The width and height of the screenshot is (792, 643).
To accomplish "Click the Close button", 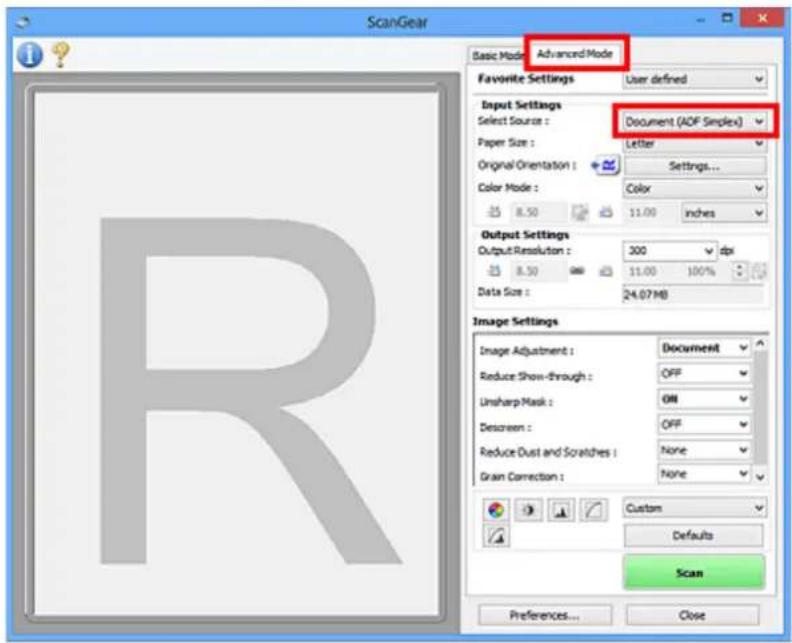I will point(692,615).
